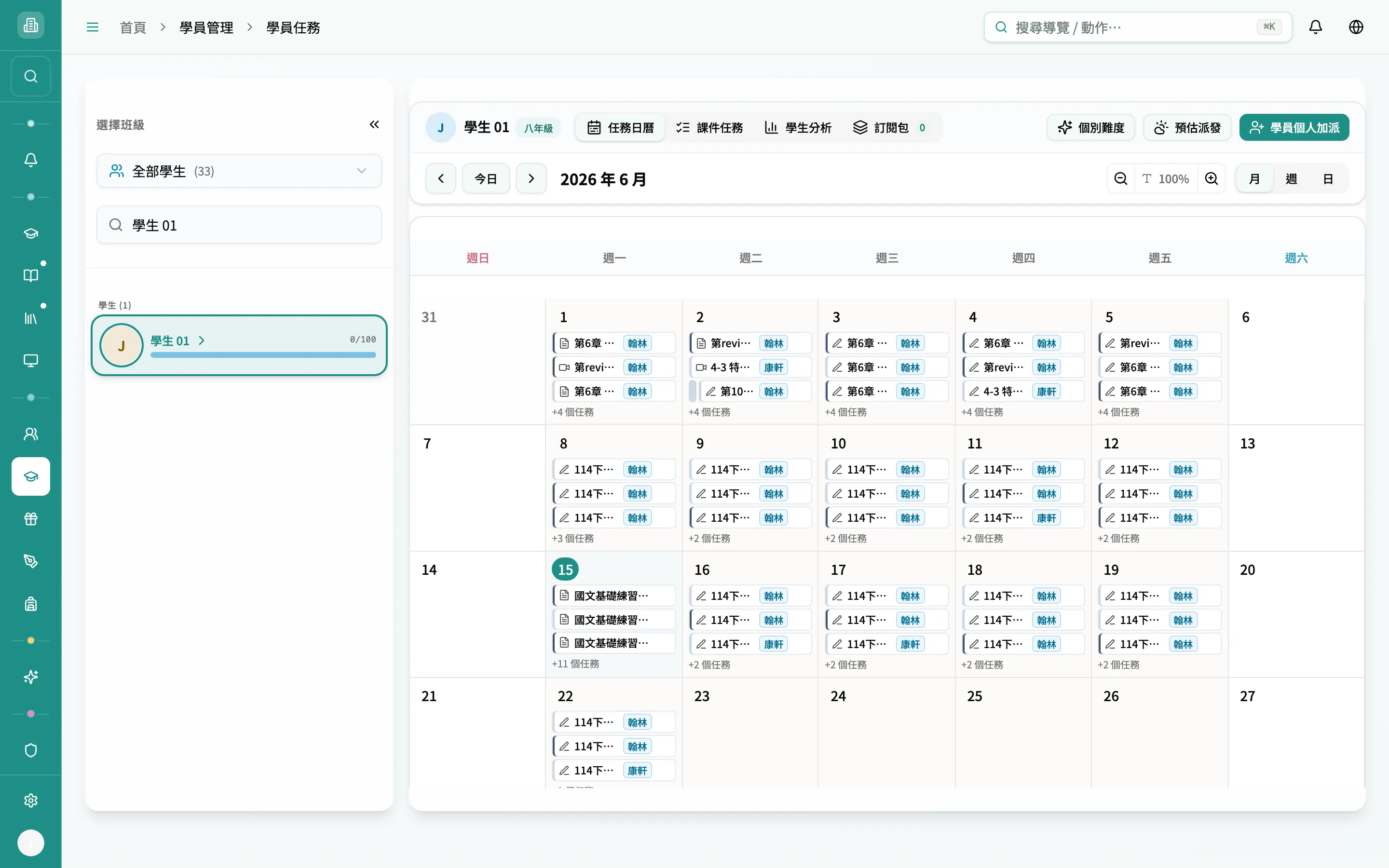
Task: Expand 學生 01 card chevron
Action: 202,340
